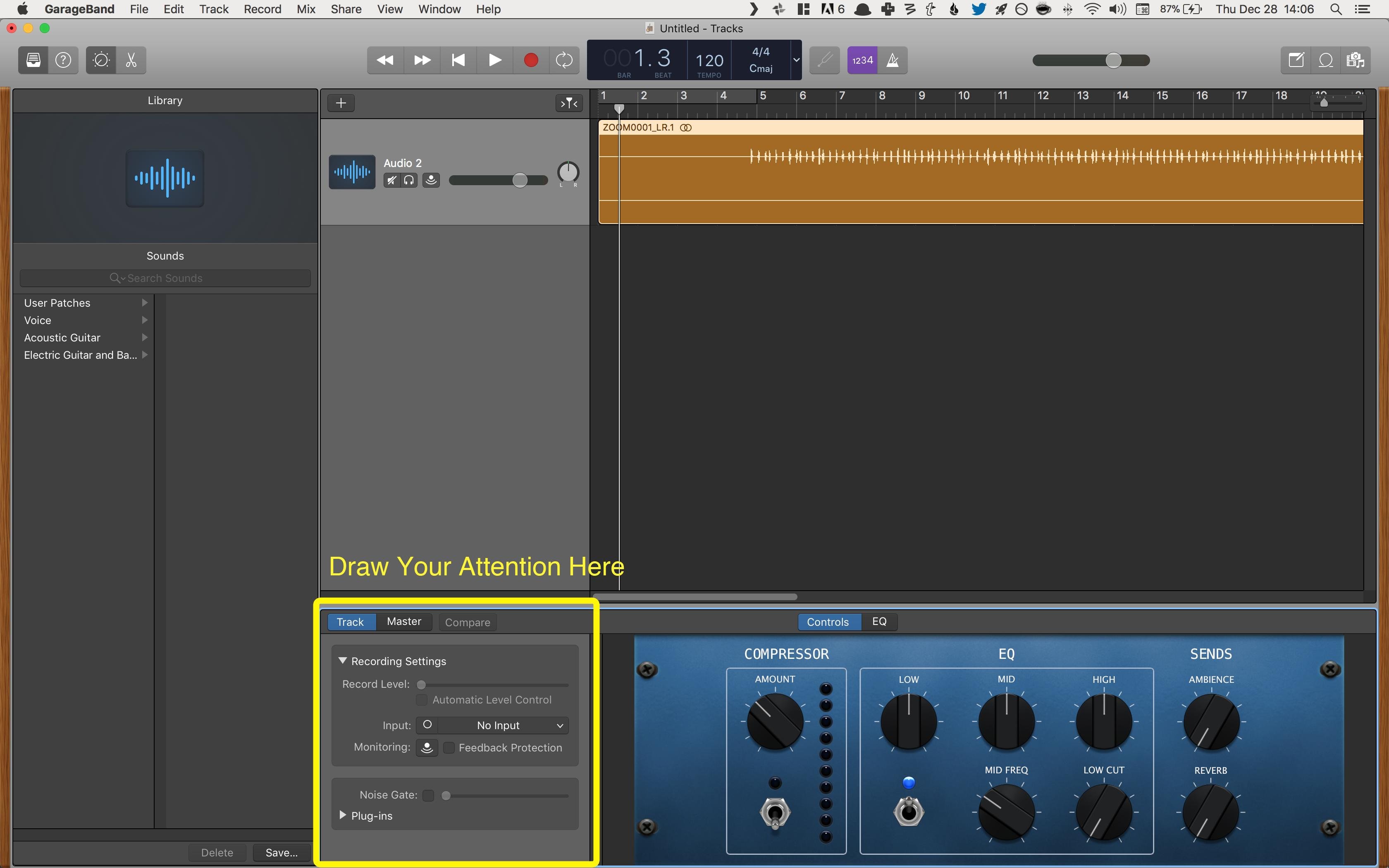Select the Track tab in Smart Controls
Image resolution: width=1389 pixels, height=868 pixels.
(x=350, y=621)
